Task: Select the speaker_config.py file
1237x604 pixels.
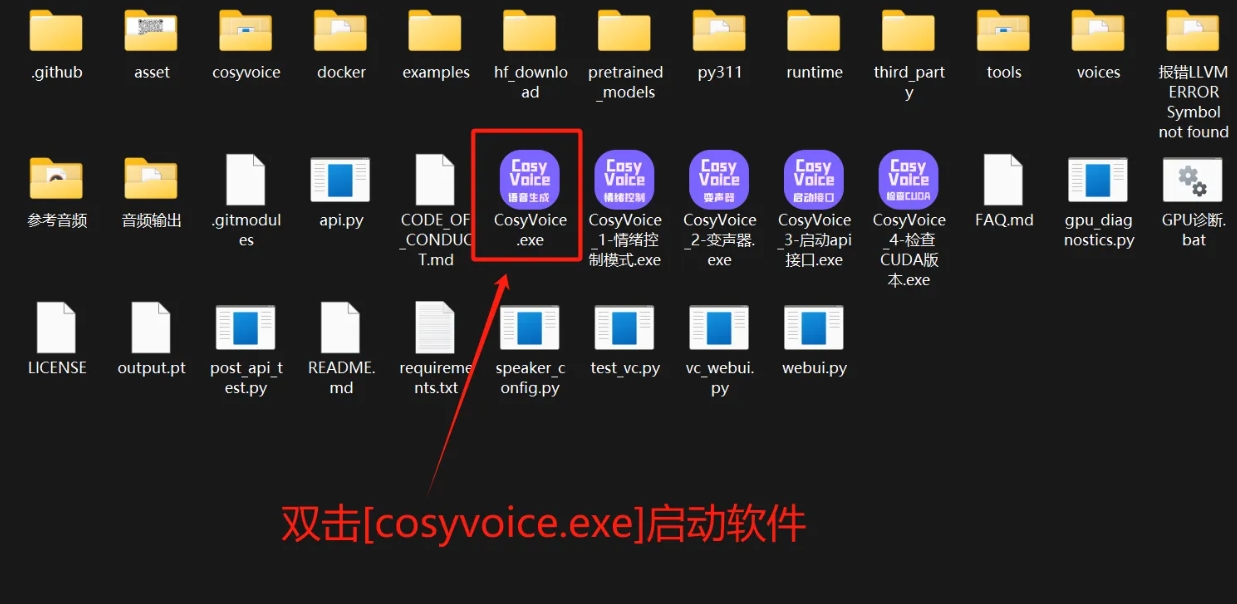Action: point(529,331)
